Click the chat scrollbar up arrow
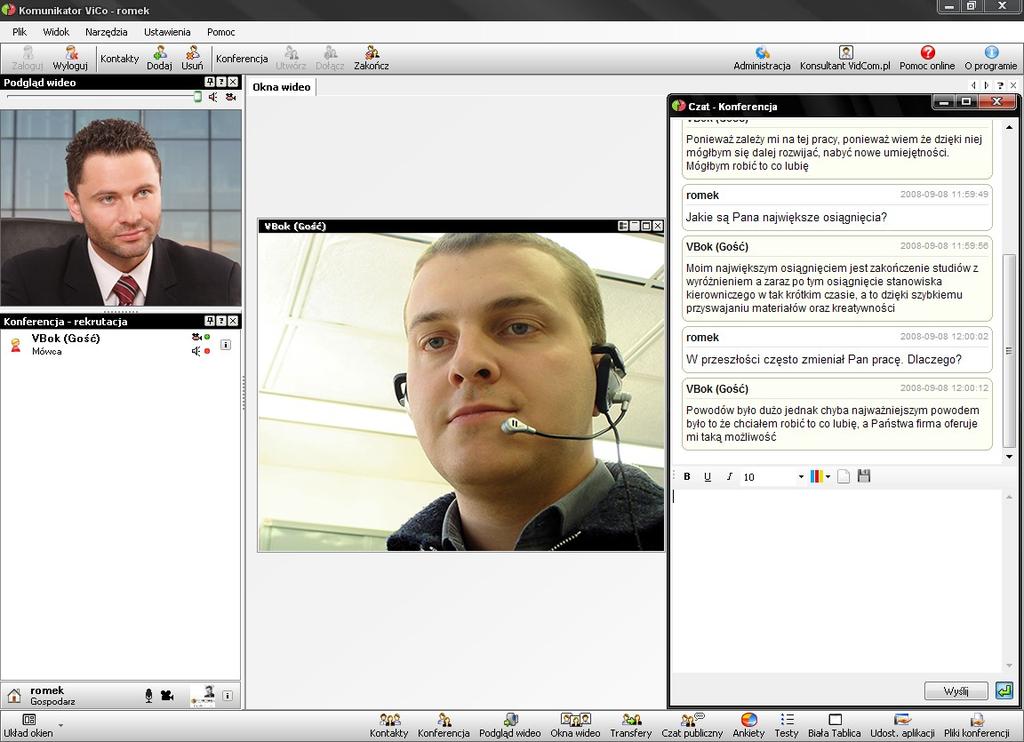1024x742 pixels. click(x=1009, y=127)
